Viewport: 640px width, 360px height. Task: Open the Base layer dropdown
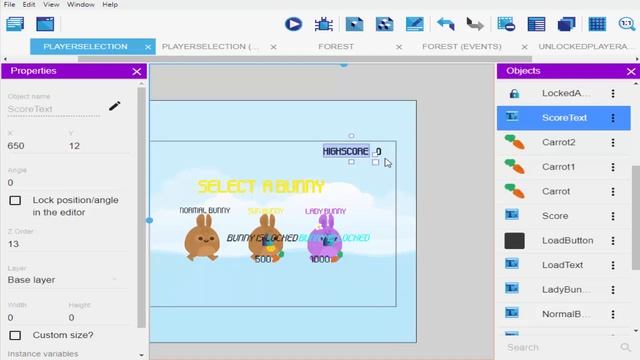[63, 280]
